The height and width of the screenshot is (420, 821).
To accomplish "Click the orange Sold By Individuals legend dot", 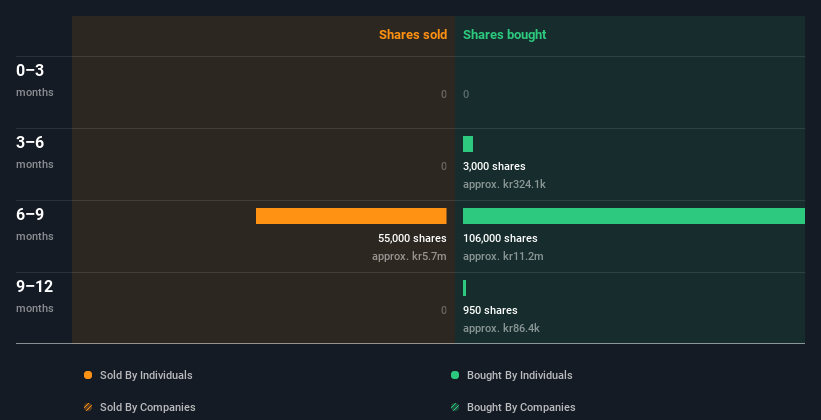I will [88, 375].
